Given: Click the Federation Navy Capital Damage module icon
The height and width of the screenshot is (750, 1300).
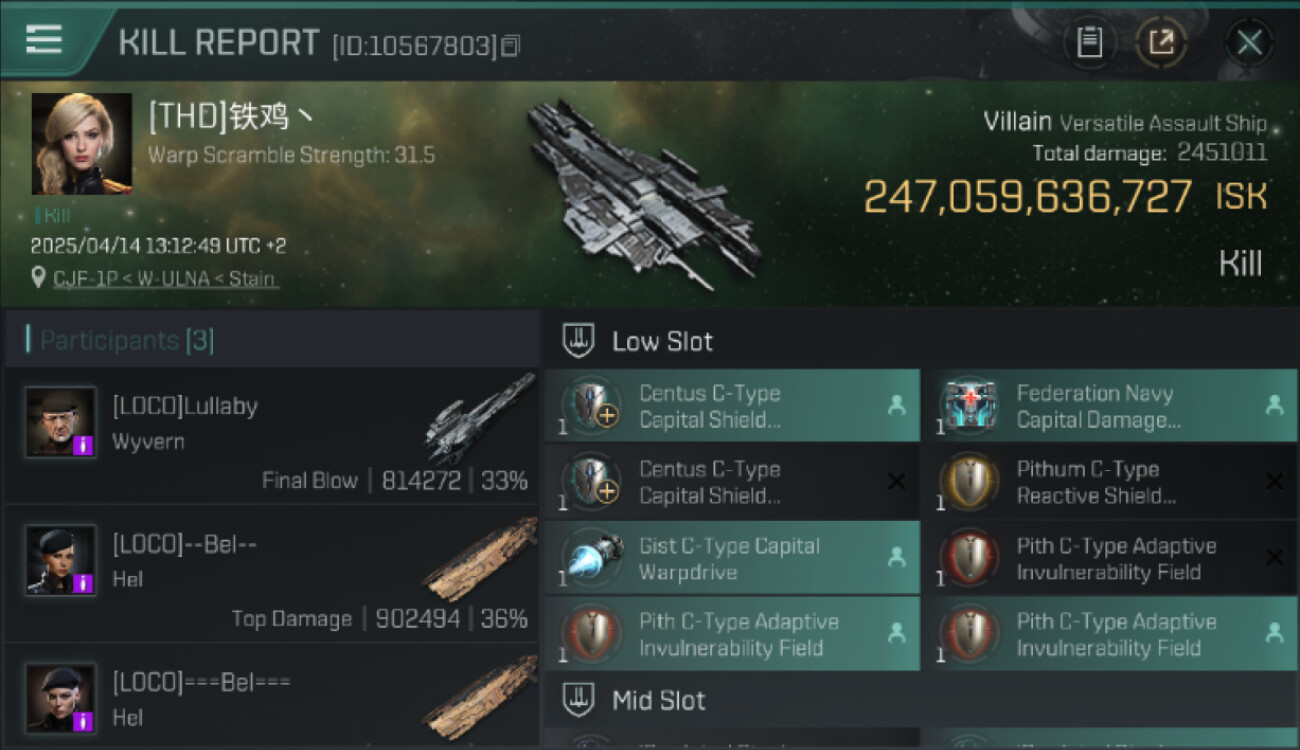Looking at the screenshot, I should [969, 406].
